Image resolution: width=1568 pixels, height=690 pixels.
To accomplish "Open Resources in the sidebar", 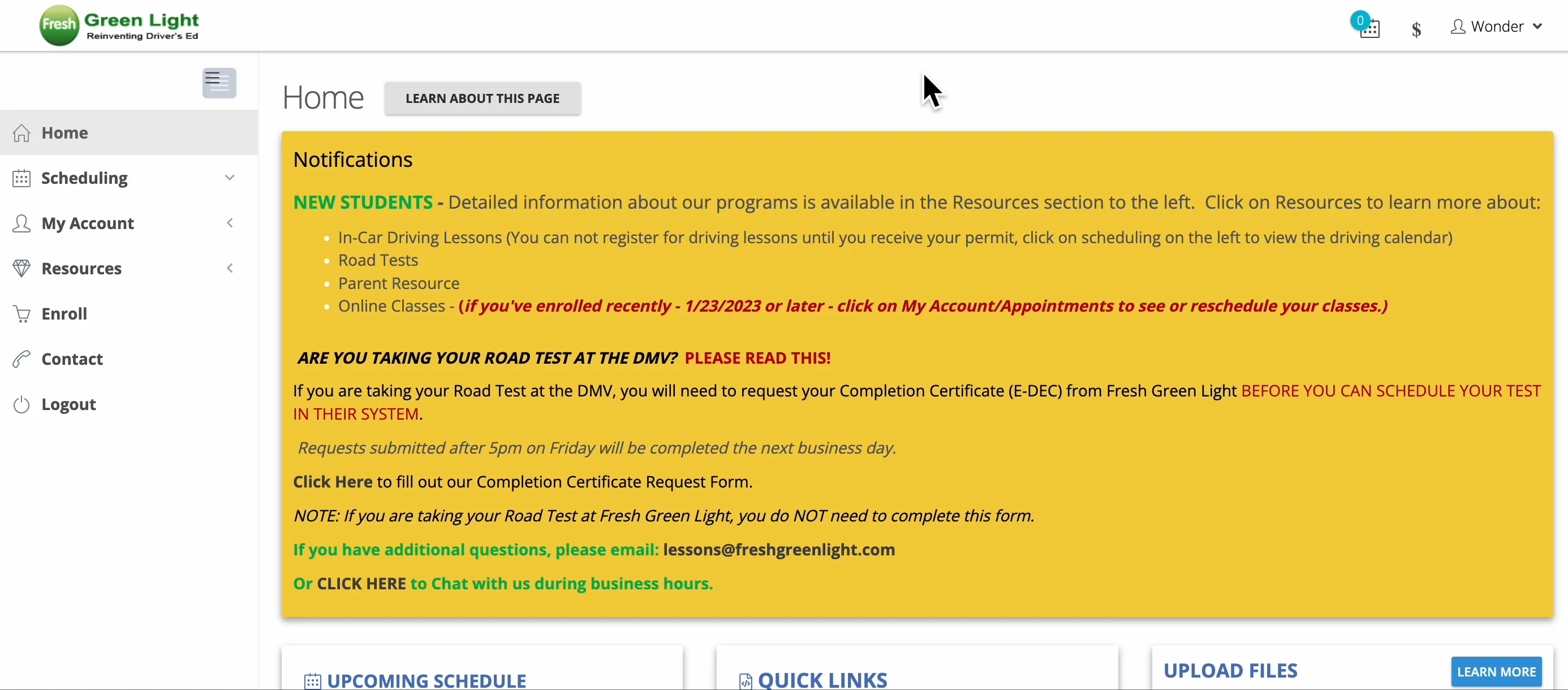I will [x=129, y=268].
